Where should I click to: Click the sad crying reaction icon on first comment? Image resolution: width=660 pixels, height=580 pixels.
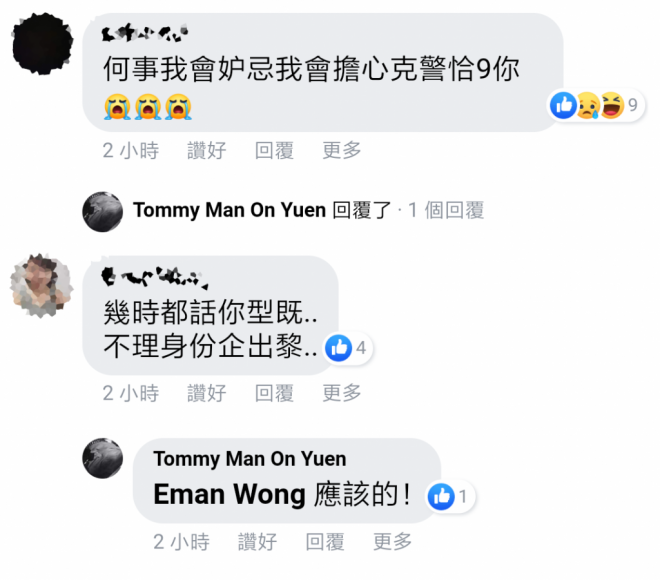(x=588, y=105)
